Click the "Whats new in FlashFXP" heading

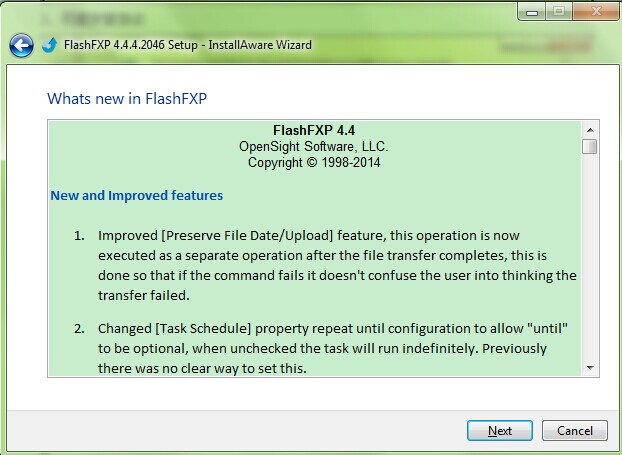(x=127, y=99)
